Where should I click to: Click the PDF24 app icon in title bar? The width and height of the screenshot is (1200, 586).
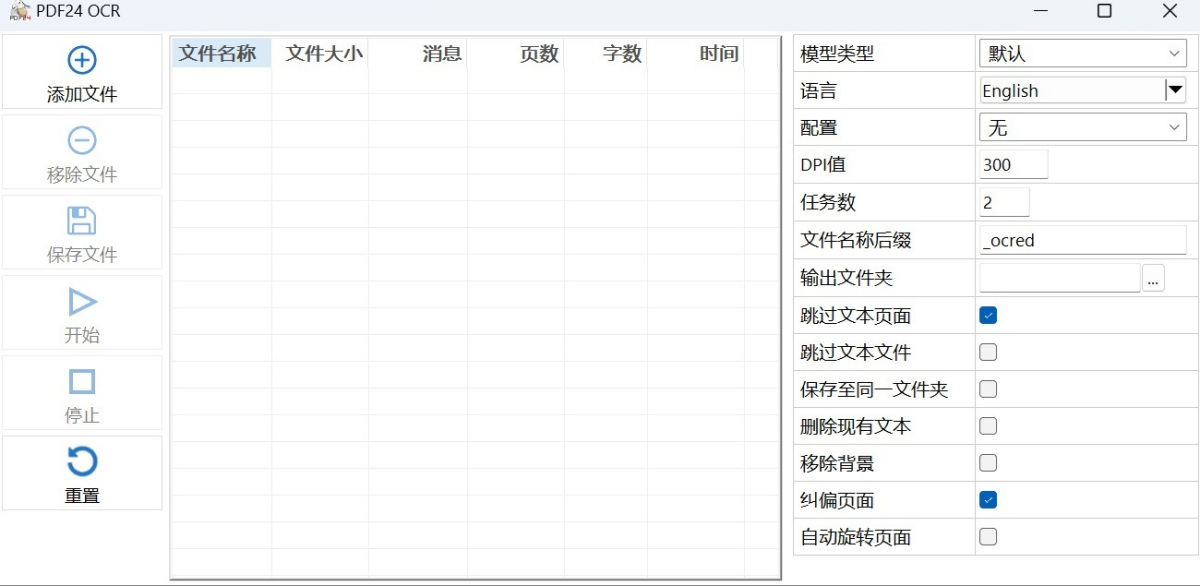(x=19, y=11)
